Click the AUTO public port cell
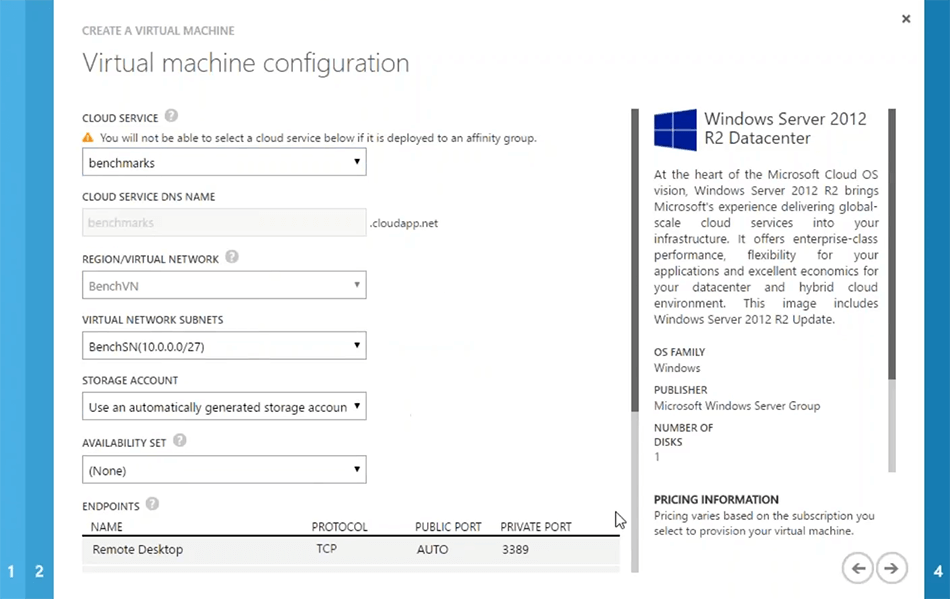The image size is (950, 599). click(x=433, y=549)
